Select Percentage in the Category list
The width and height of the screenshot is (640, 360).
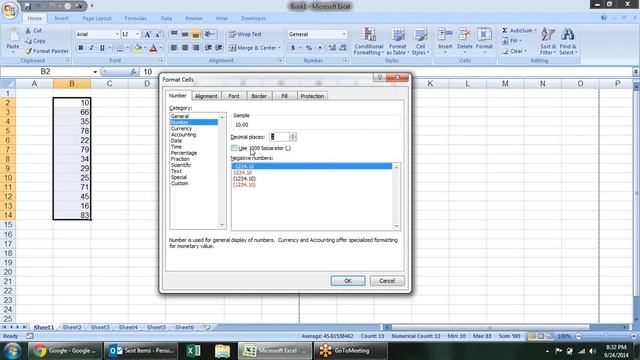[x=184, y=153]
